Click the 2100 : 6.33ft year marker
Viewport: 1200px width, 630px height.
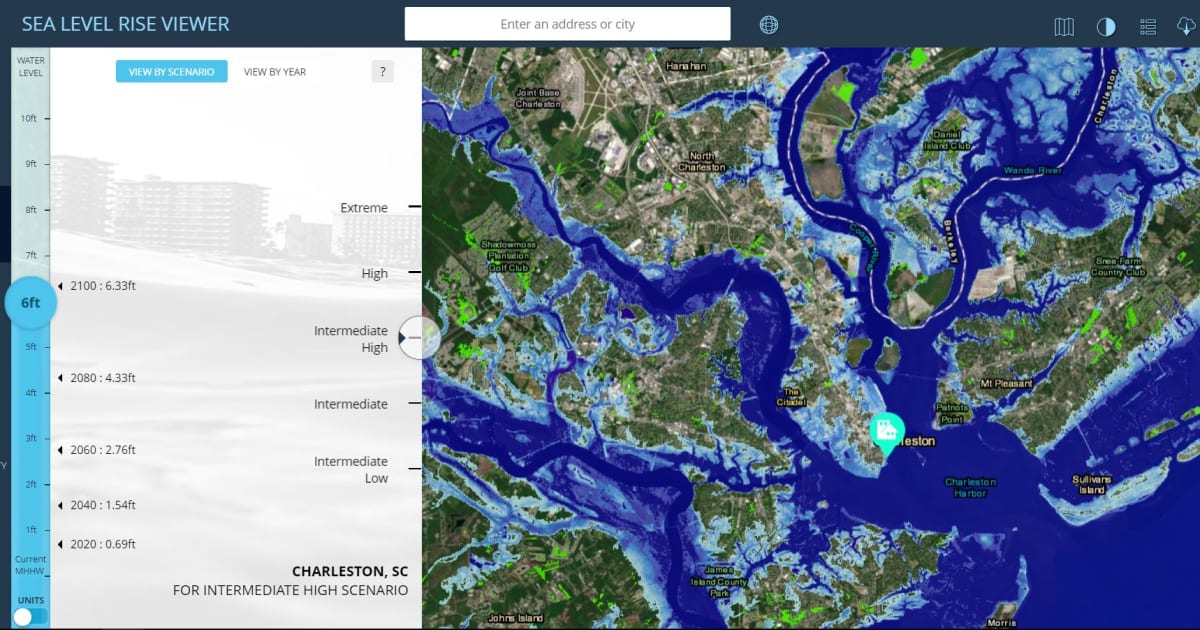tap(98, 285)
